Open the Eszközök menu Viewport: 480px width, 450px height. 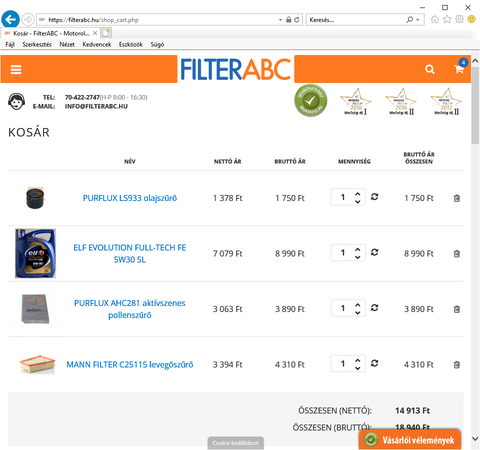131,44
